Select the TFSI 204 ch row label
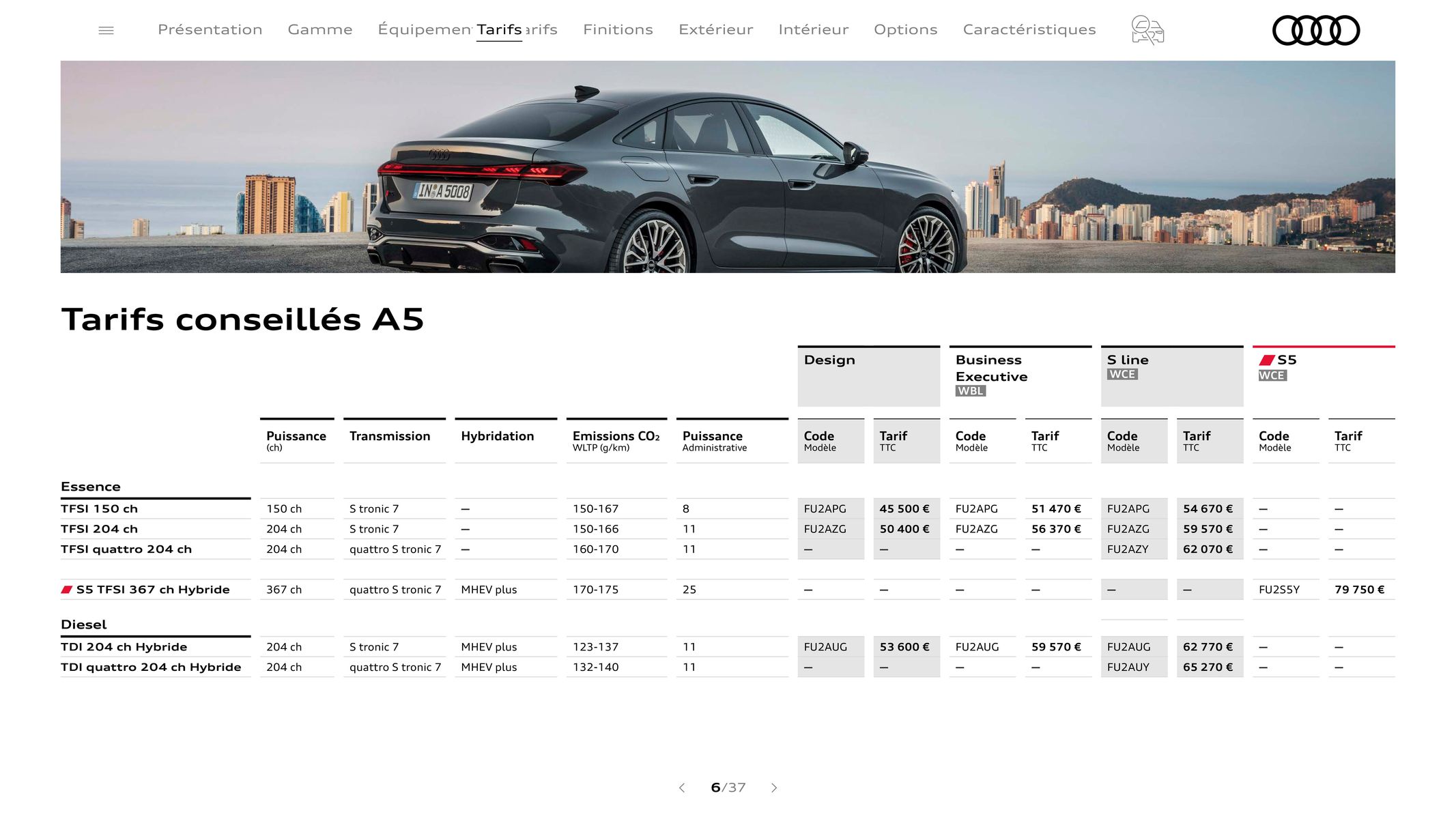1456x819 pixels. [100, 529]
